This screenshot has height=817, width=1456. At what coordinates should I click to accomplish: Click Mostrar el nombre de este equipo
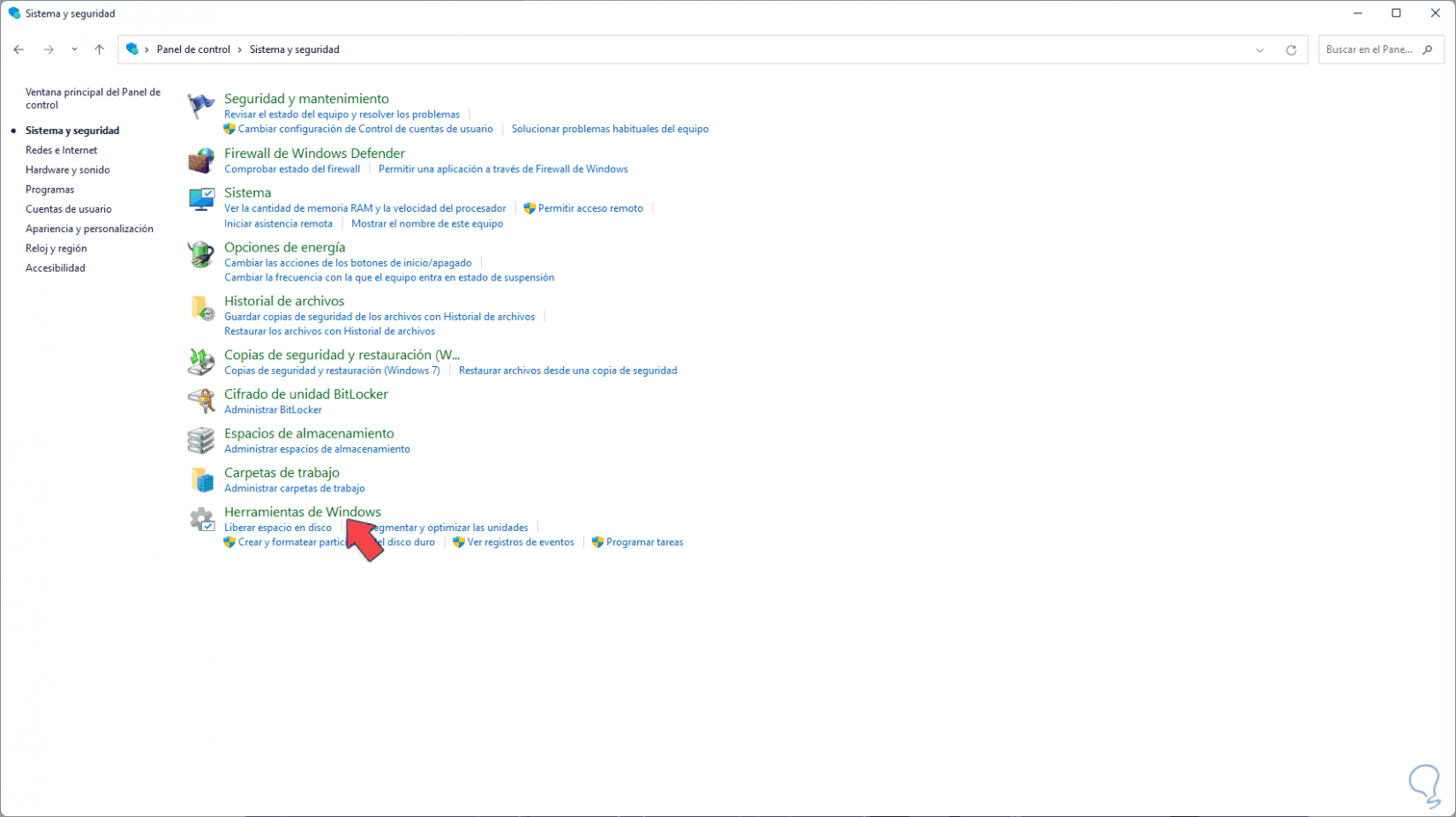(427, 224)
